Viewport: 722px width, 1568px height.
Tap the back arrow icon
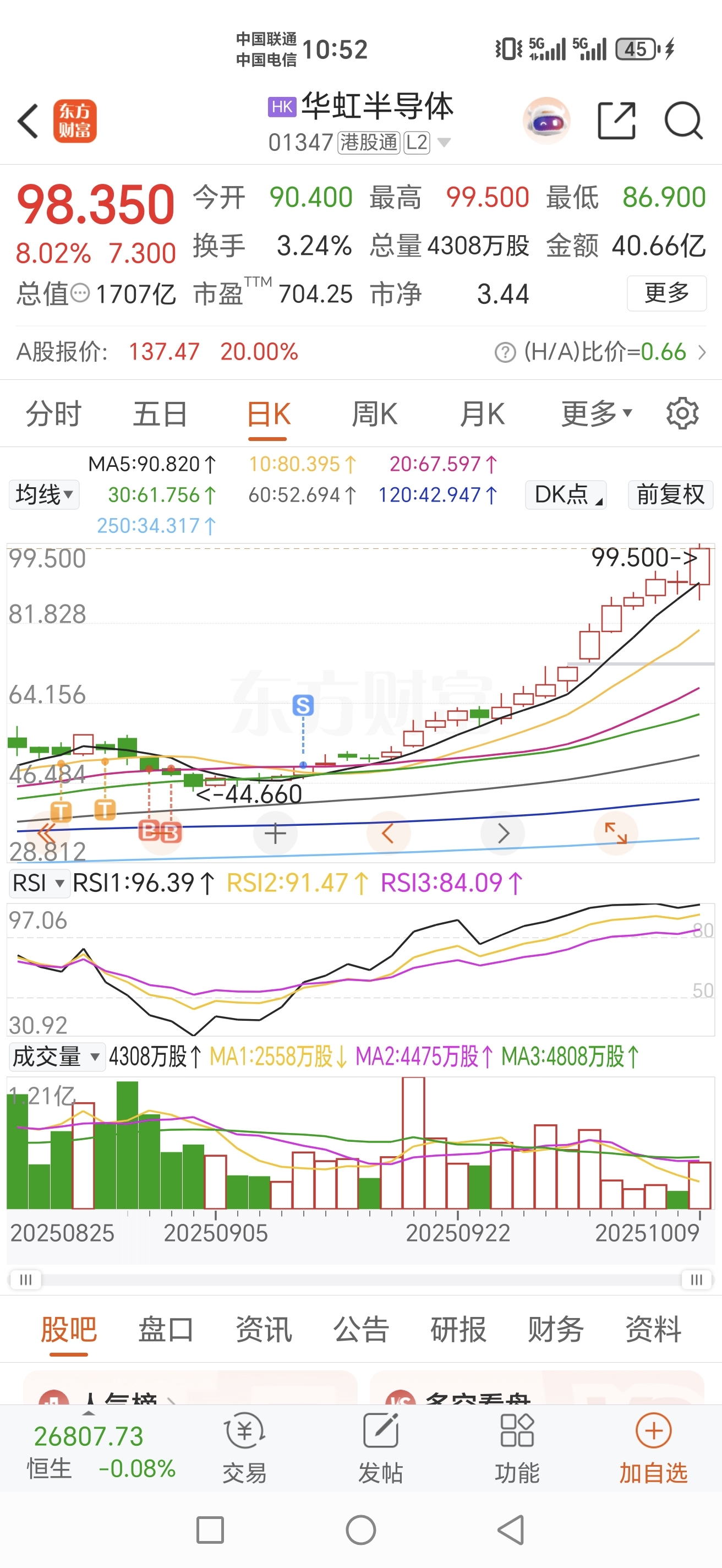(28, 121)
